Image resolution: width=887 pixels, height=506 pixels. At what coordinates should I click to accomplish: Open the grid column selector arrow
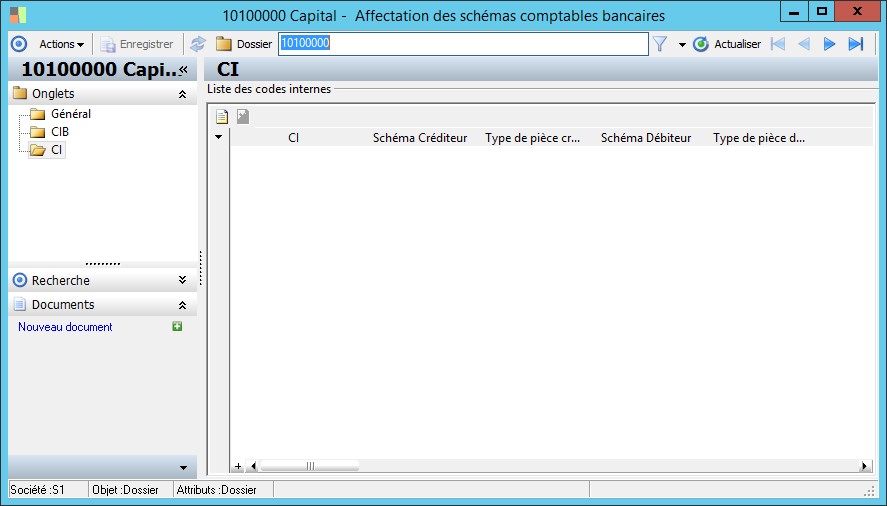(x=218, y=137)
